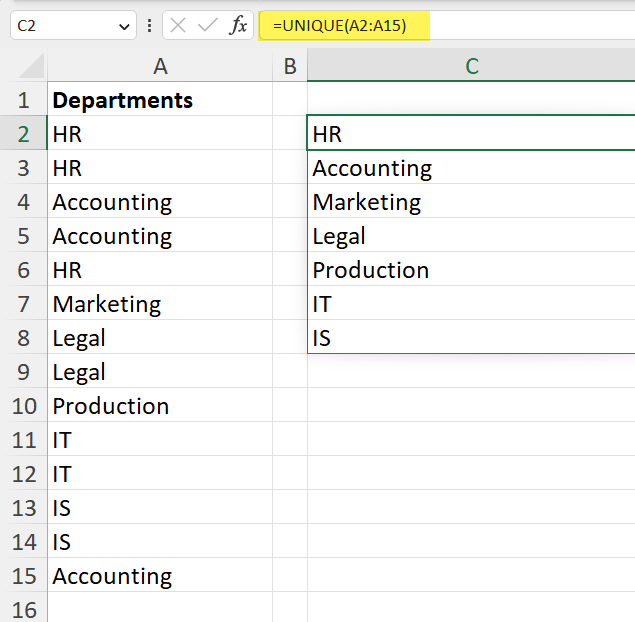The height and width of the screenshot is (622, 635).
Task: Select row 16 header
Action: [23, 607]
